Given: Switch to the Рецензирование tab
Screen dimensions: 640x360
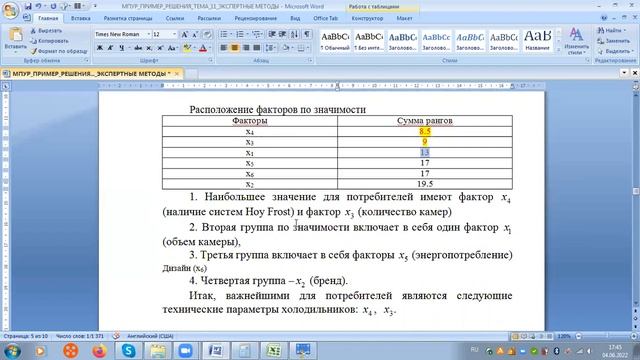Looking at the screenshot, I should pyautogui.click(x=256, y=18).
